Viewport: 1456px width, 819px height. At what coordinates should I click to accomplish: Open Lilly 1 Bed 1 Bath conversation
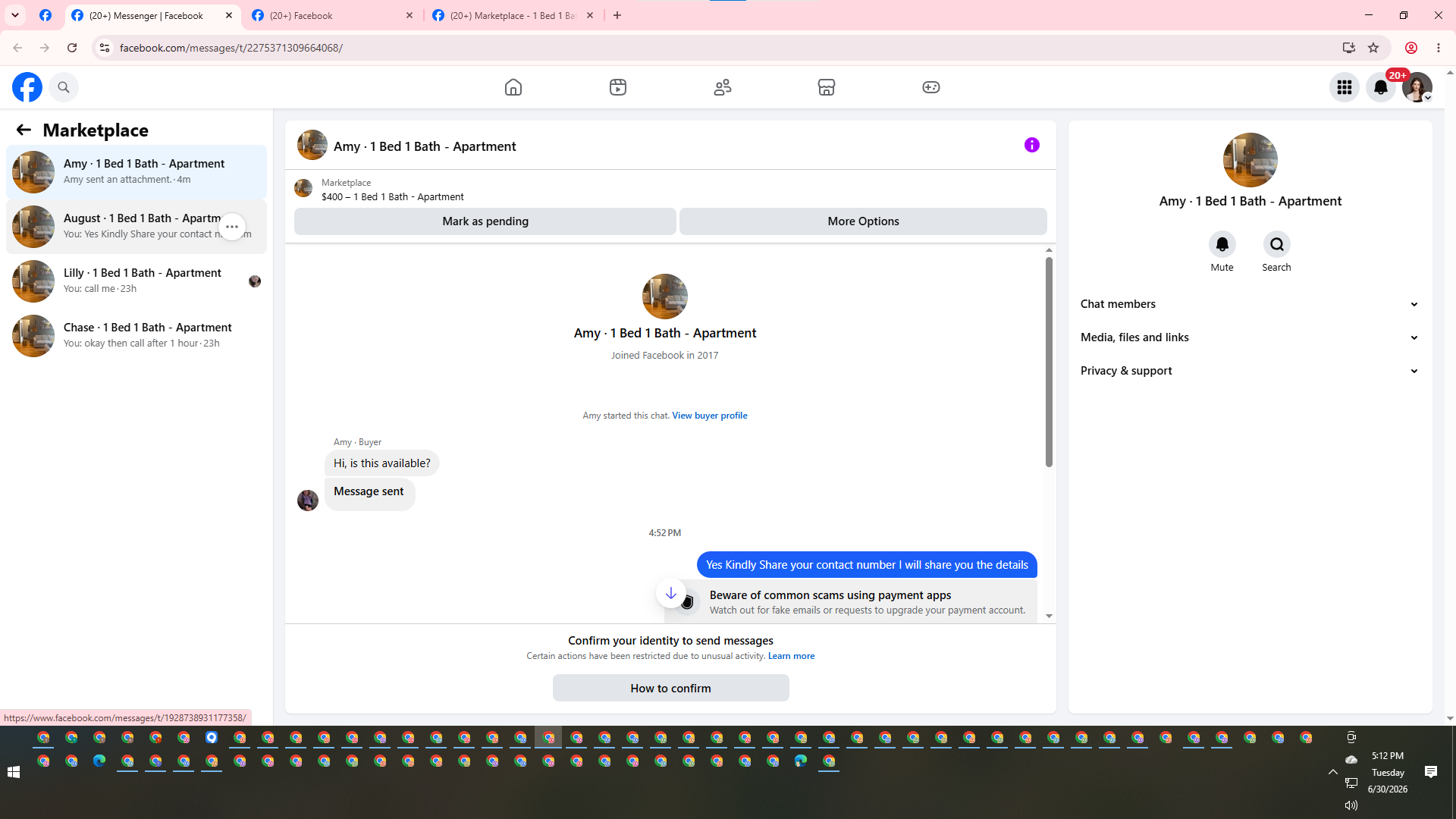tap(136, 281)
